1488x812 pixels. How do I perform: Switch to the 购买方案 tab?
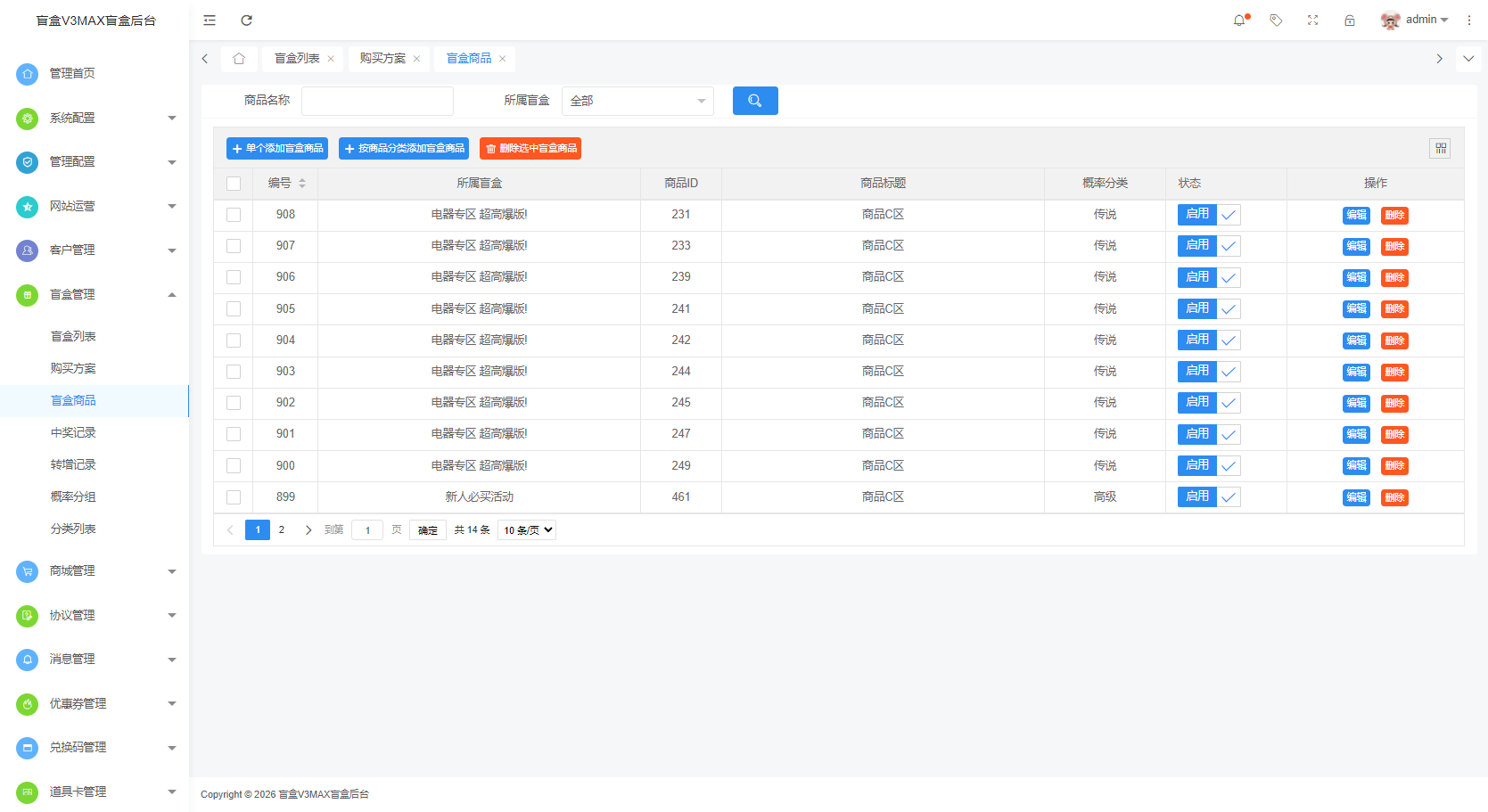[382, 59]
